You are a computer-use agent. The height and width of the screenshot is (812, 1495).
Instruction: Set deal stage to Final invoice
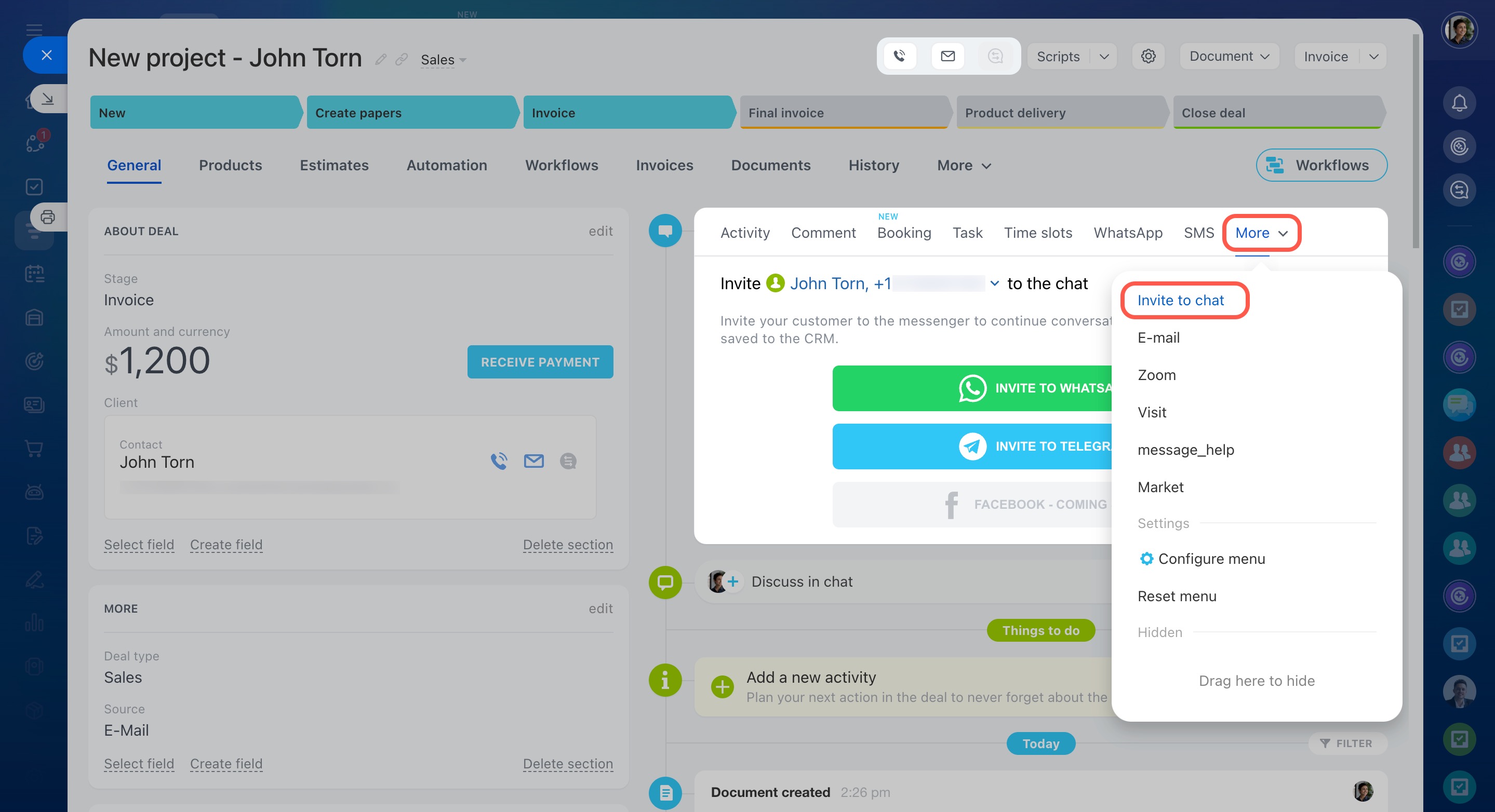click(x=843, y=113)
